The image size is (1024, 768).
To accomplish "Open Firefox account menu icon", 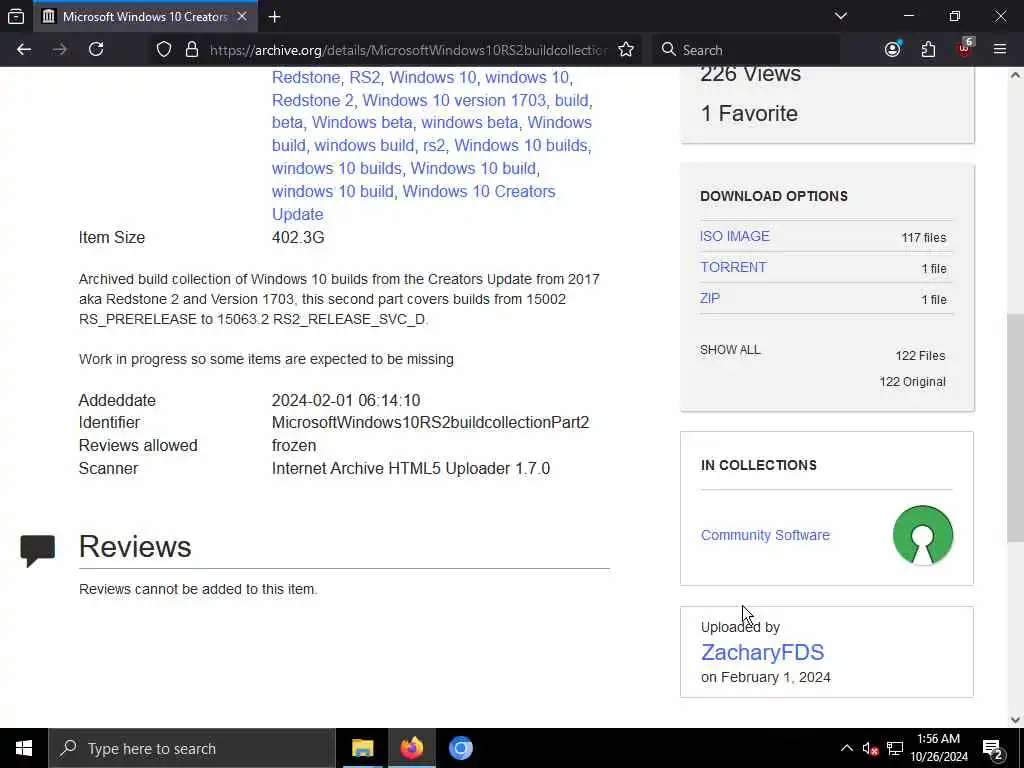I will click(x=893, y=50).
